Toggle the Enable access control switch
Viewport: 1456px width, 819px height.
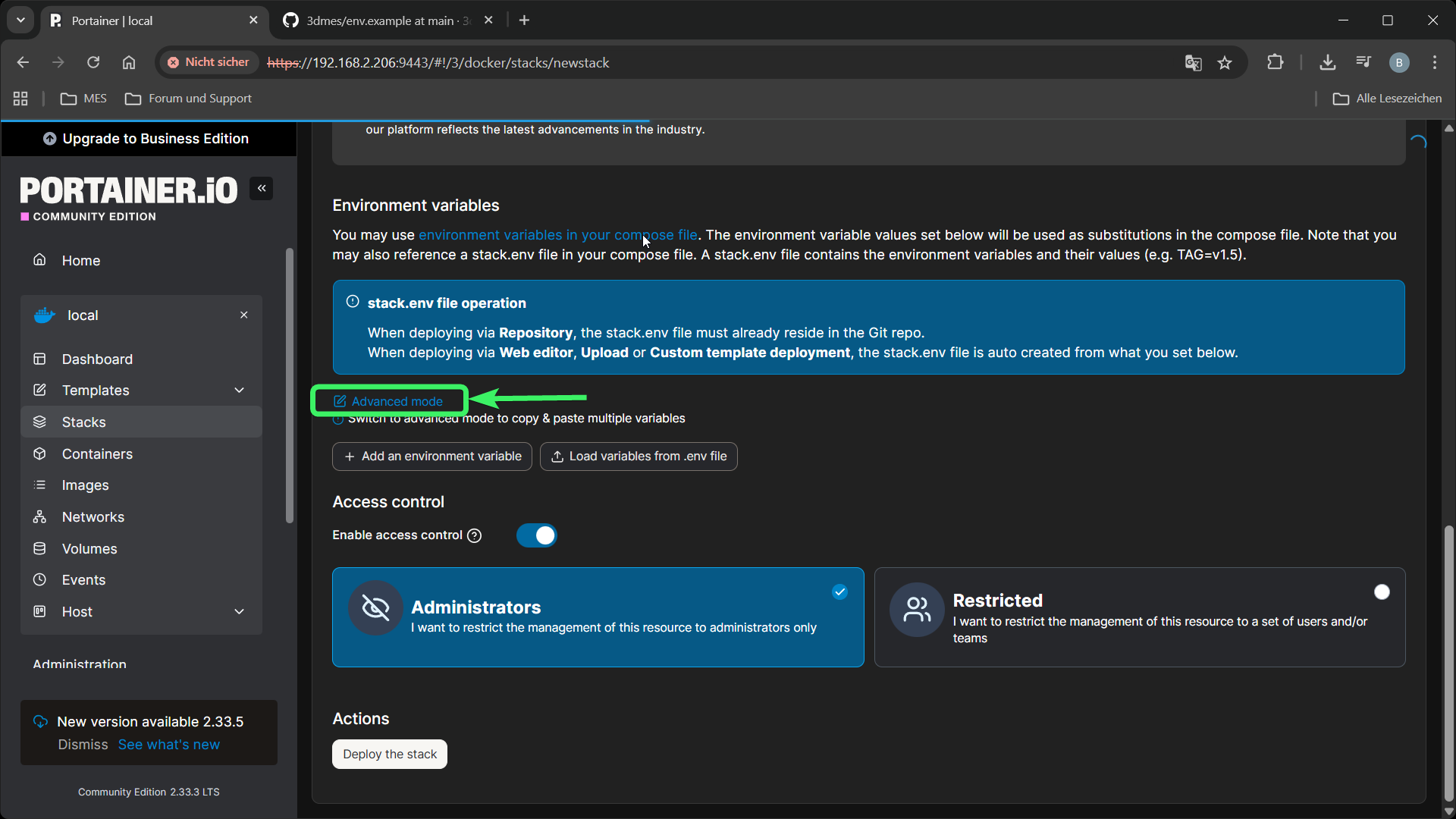pyautogui.click(x=537, y=535)
